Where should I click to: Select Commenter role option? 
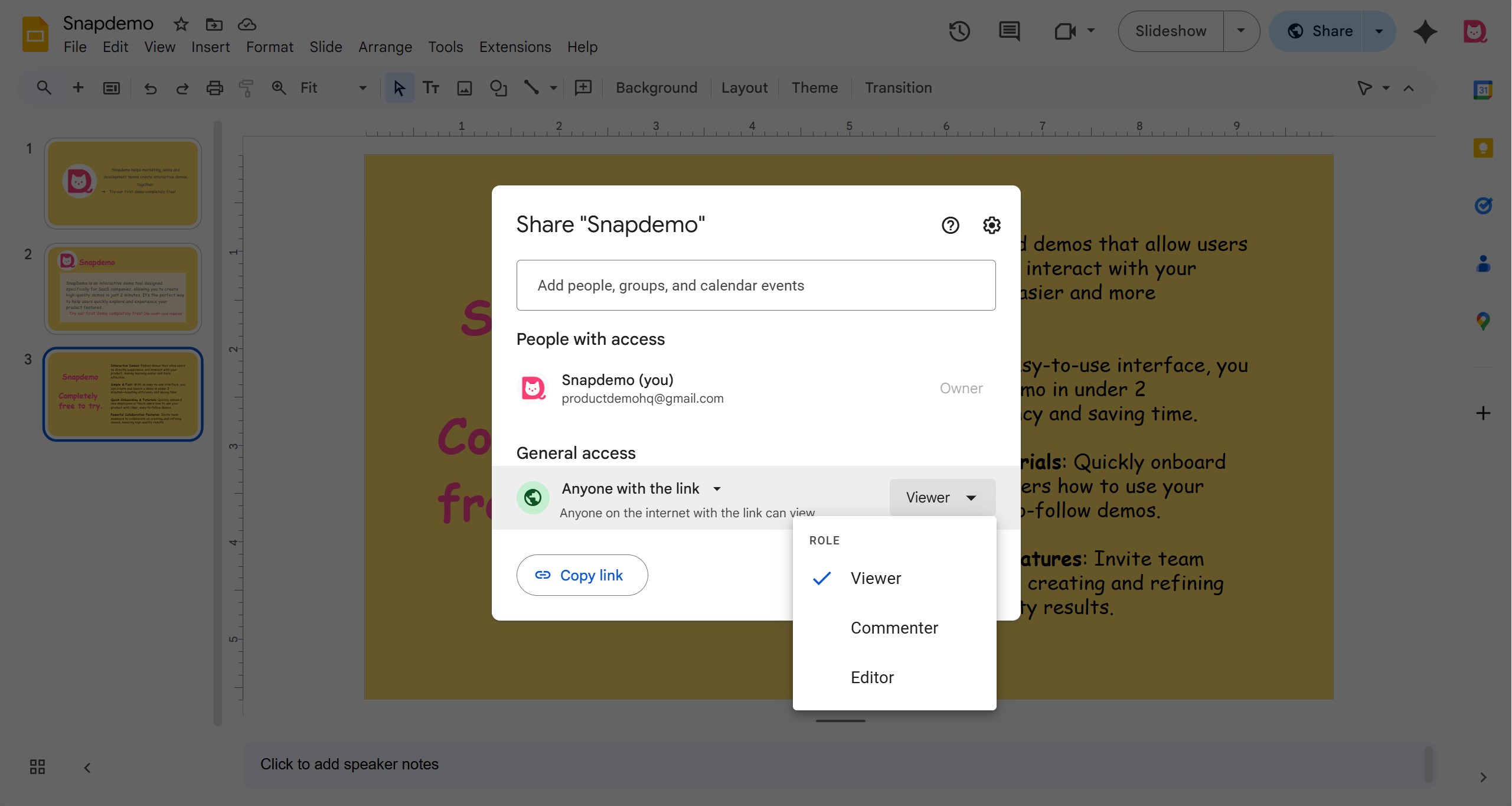pyautogui.click(x=894, y=628)
